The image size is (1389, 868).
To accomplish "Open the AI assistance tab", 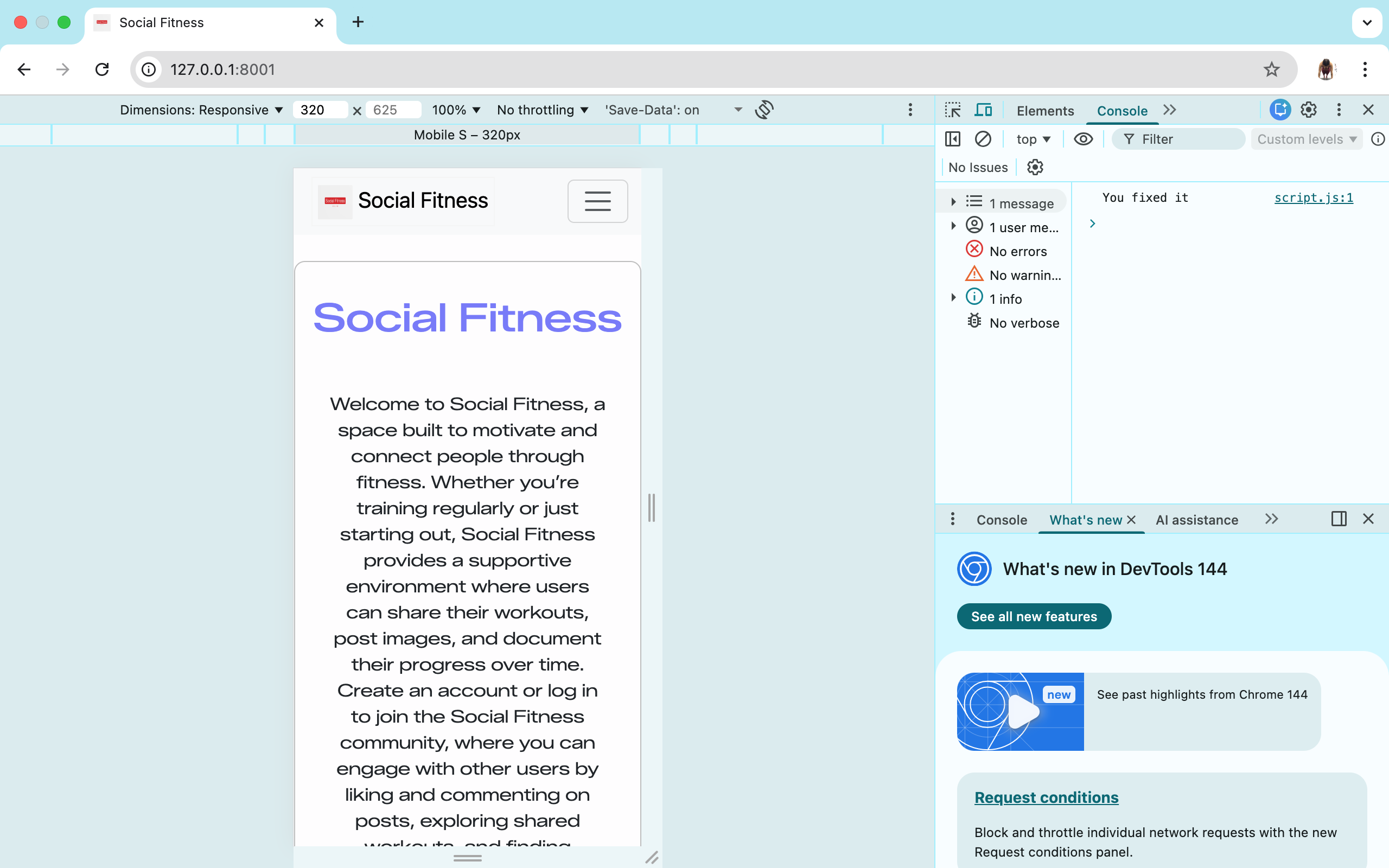I will [1197, 520].
